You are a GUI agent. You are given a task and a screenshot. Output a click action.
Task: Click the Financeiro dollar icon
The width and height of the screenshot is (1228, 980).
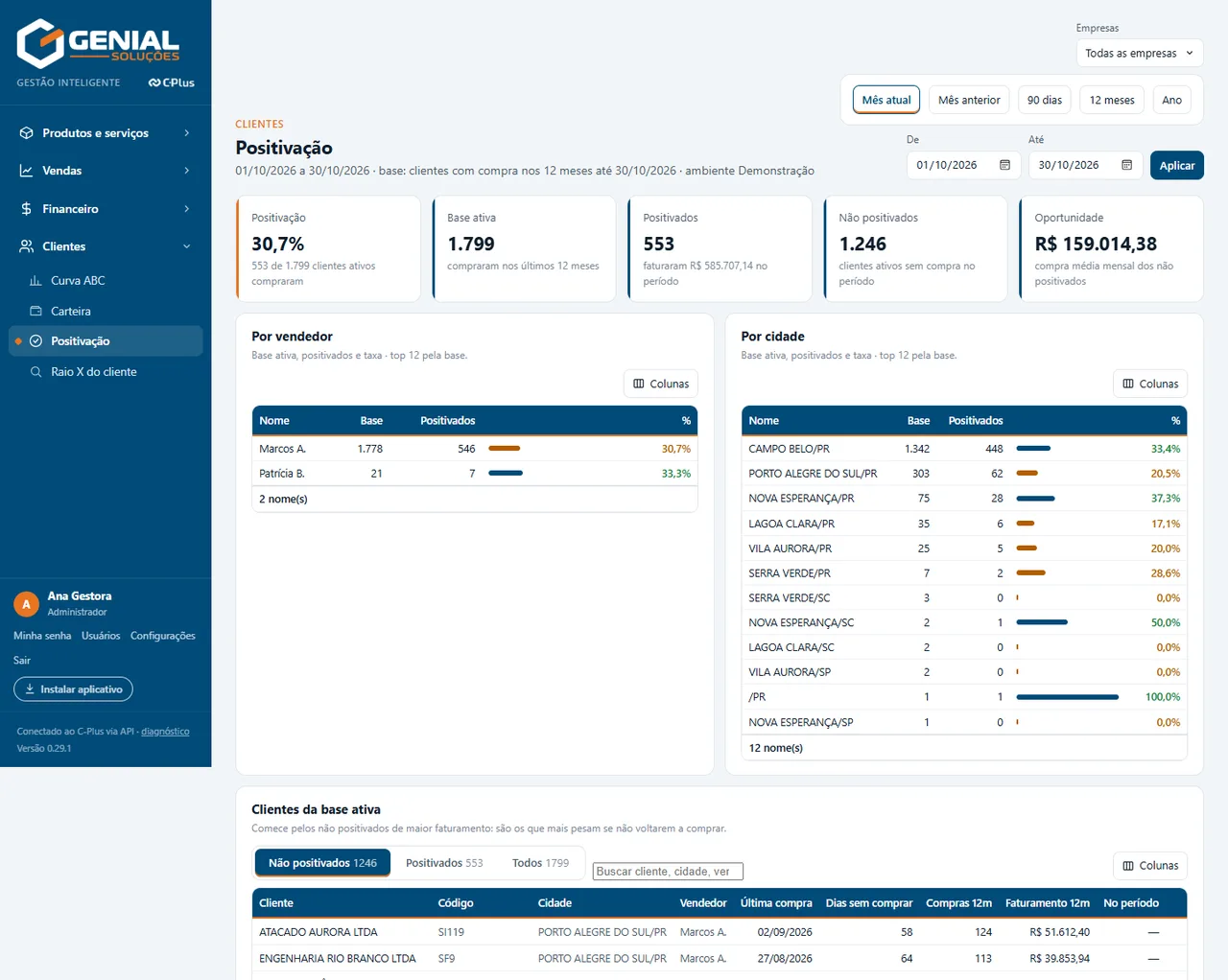27,209
